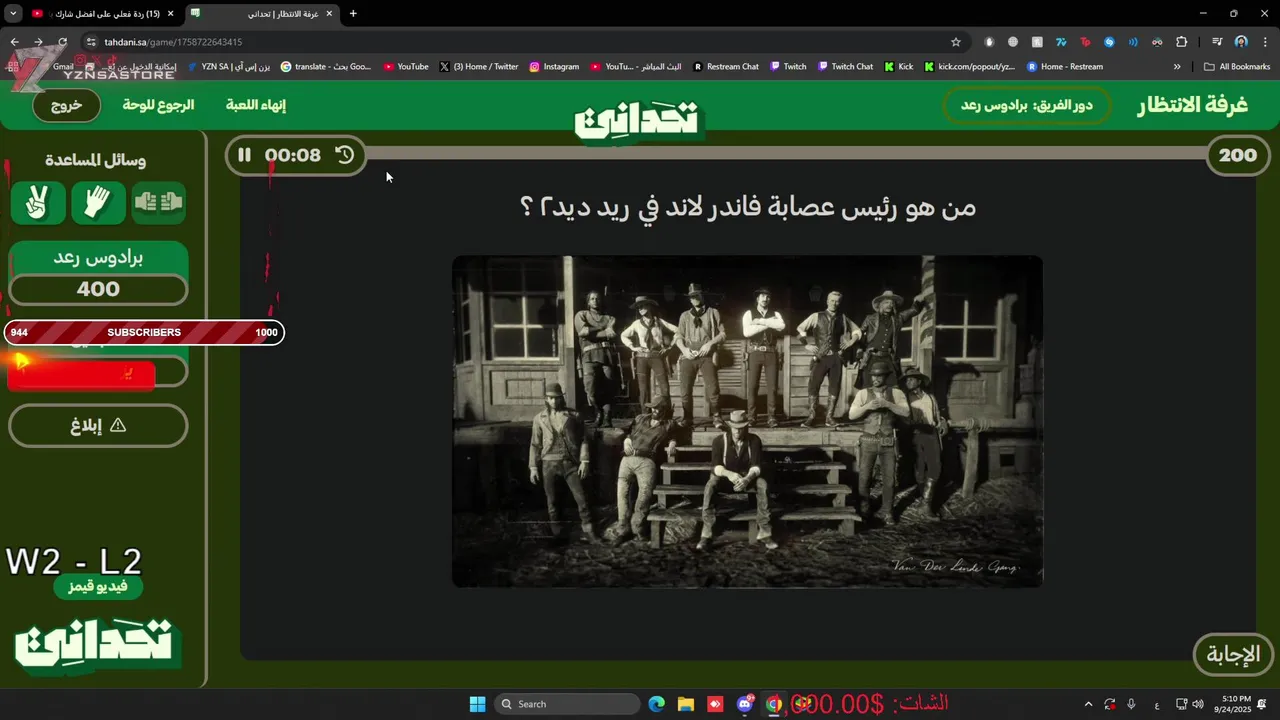Open the Windows Start menu

pos(477,704)
